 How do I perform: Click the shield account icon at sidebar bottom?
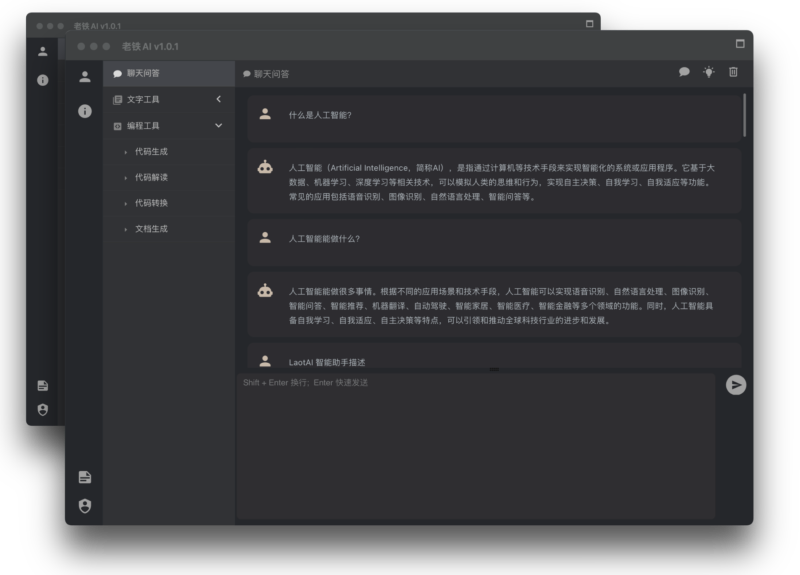[x=85, y=505]
